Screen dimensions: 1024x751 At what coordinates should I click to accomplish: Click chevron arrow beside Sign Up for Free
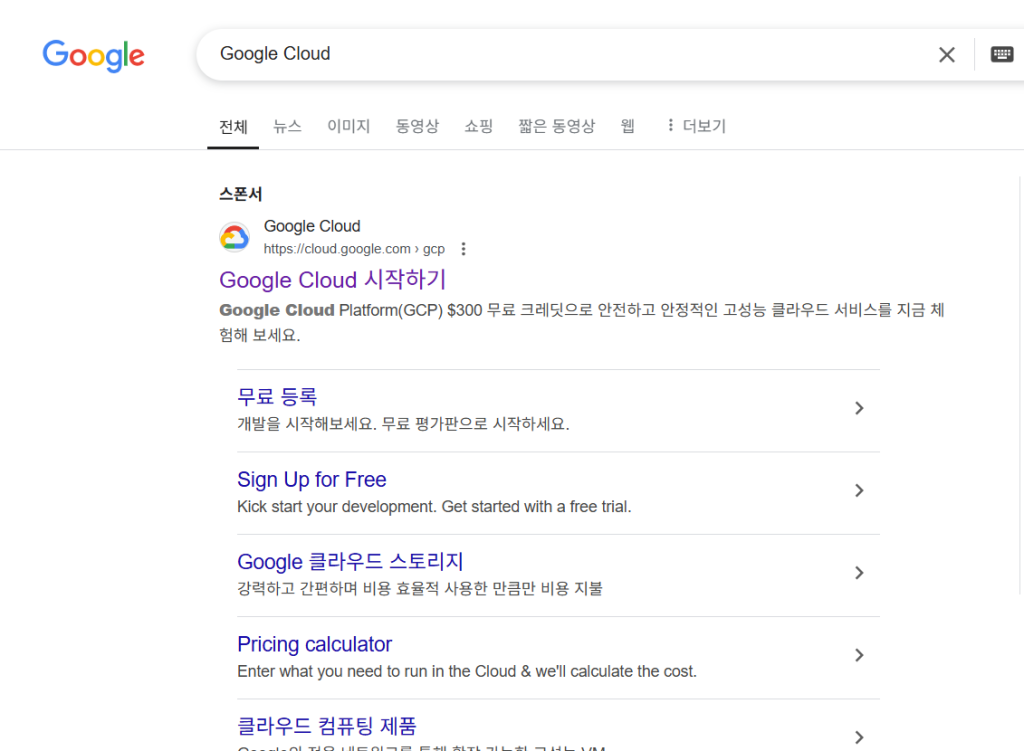pos(858,490)
